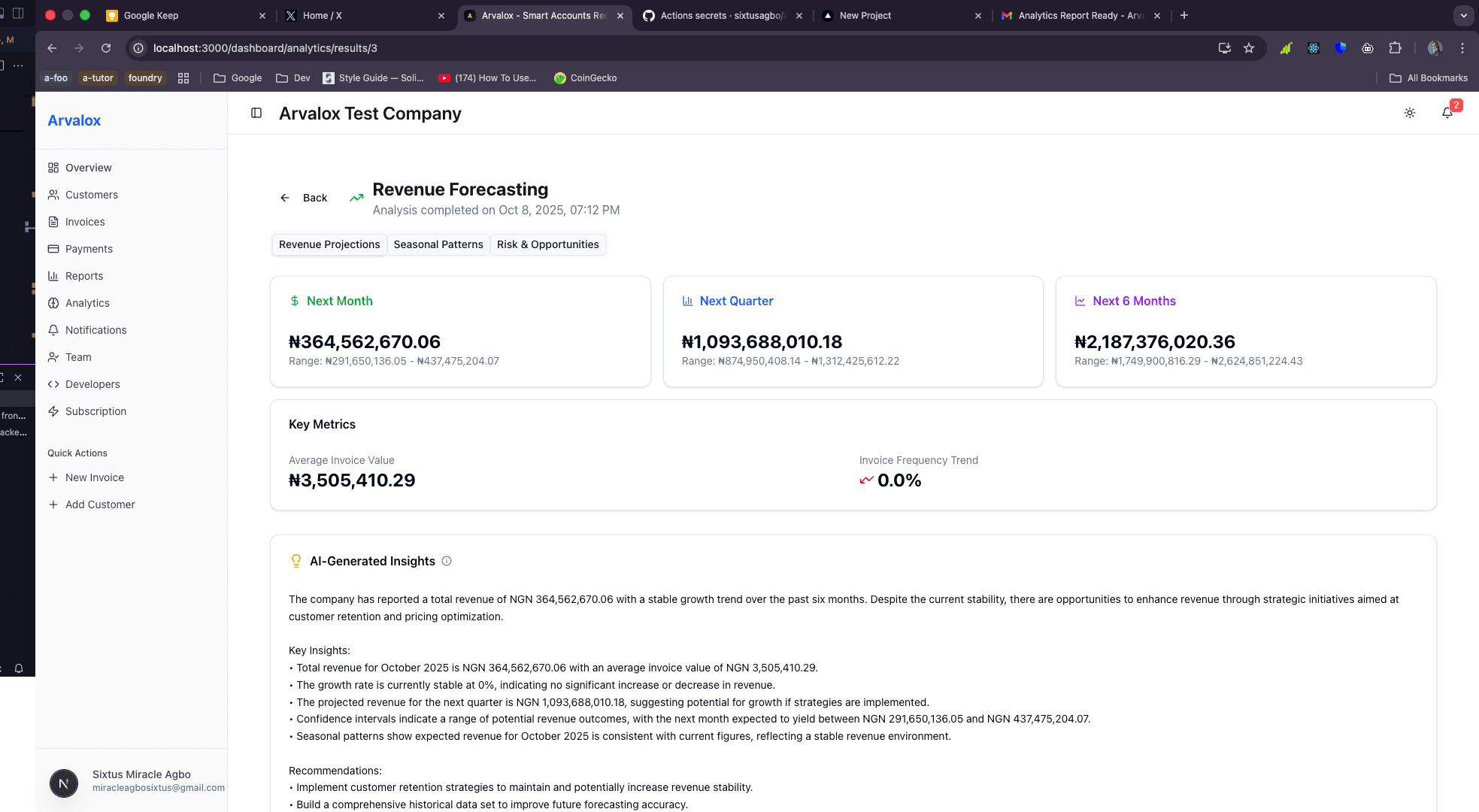This screenshot has width=1479, height=812.
Task: Switch to the Home / X tab
Action: pos(365,15)
